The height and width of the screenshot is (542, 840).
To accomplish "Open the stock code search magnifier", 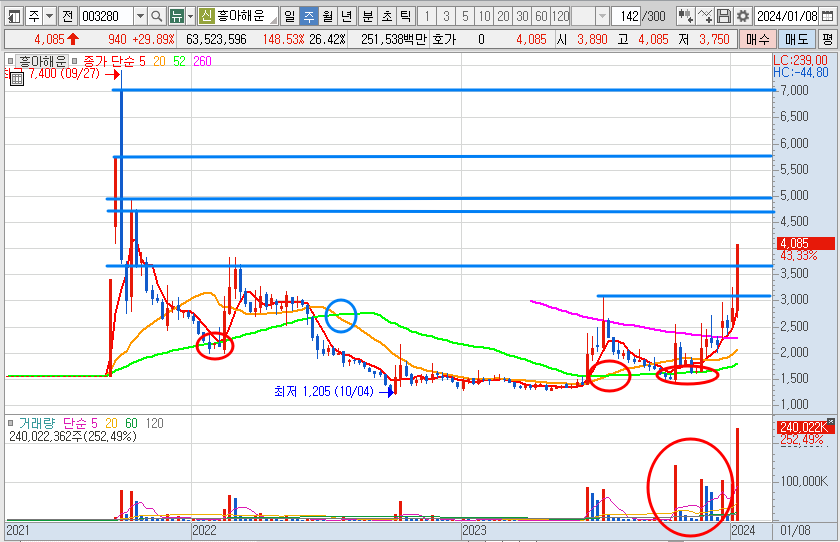I will (x=156, y=17).
